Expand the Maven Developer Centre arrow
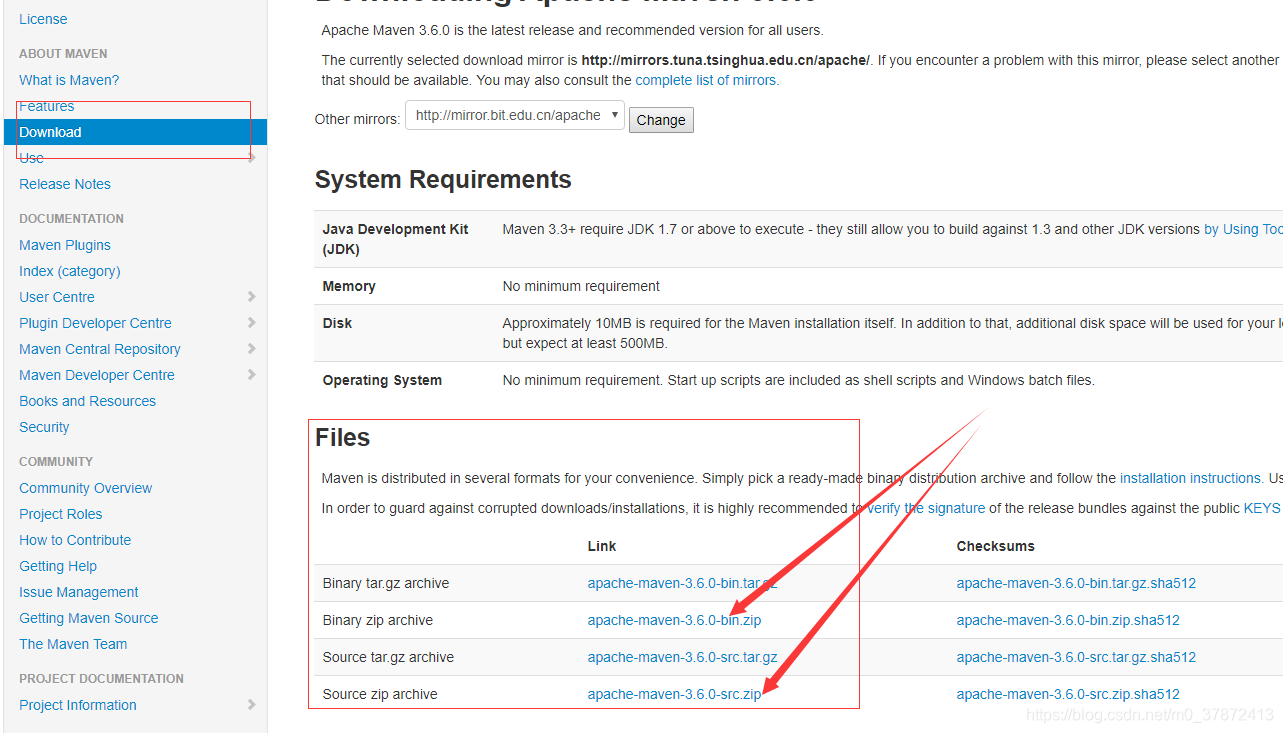The image size is (1283, 733). 251,375
